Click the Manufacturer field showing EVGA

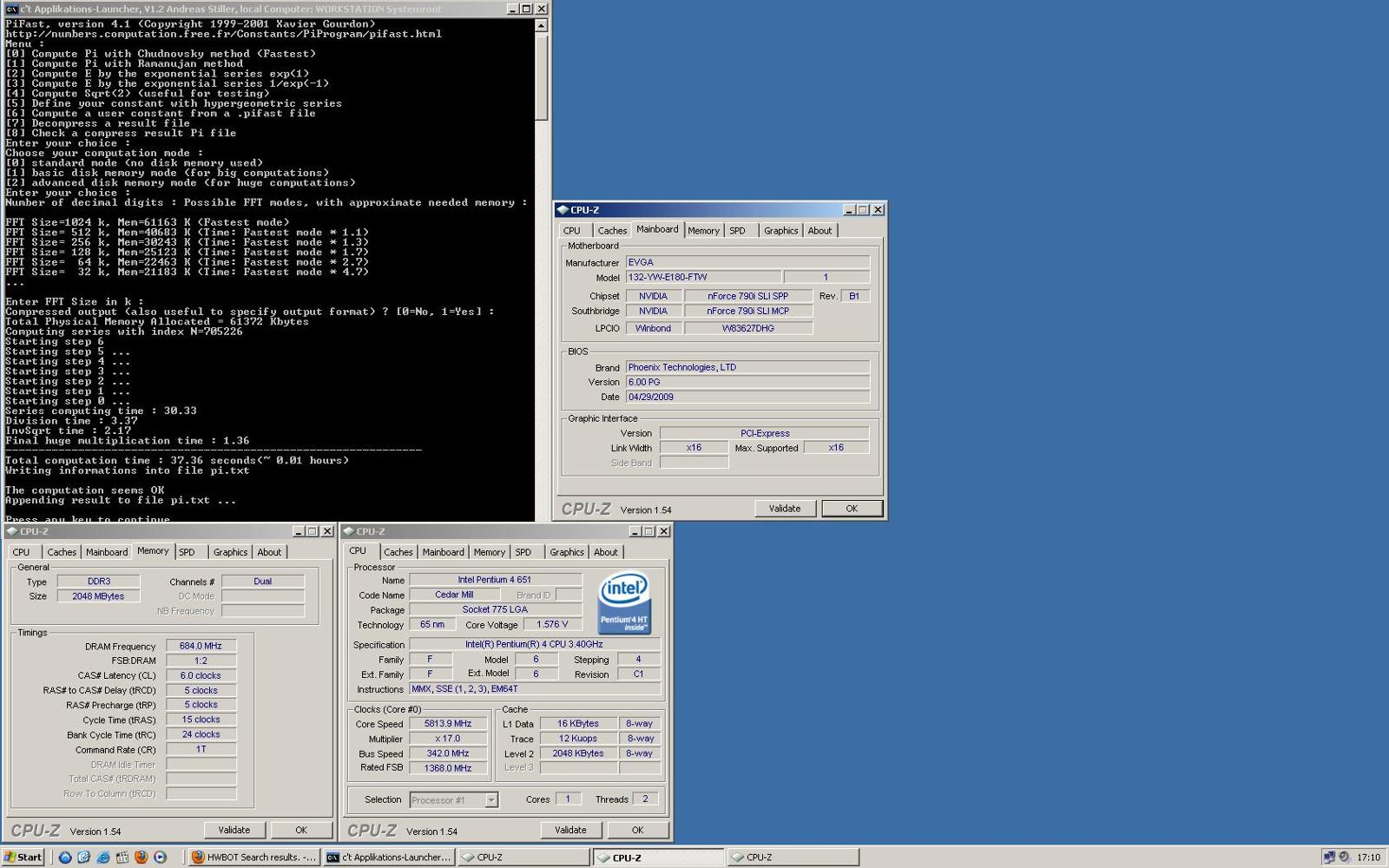pos(747,262)
